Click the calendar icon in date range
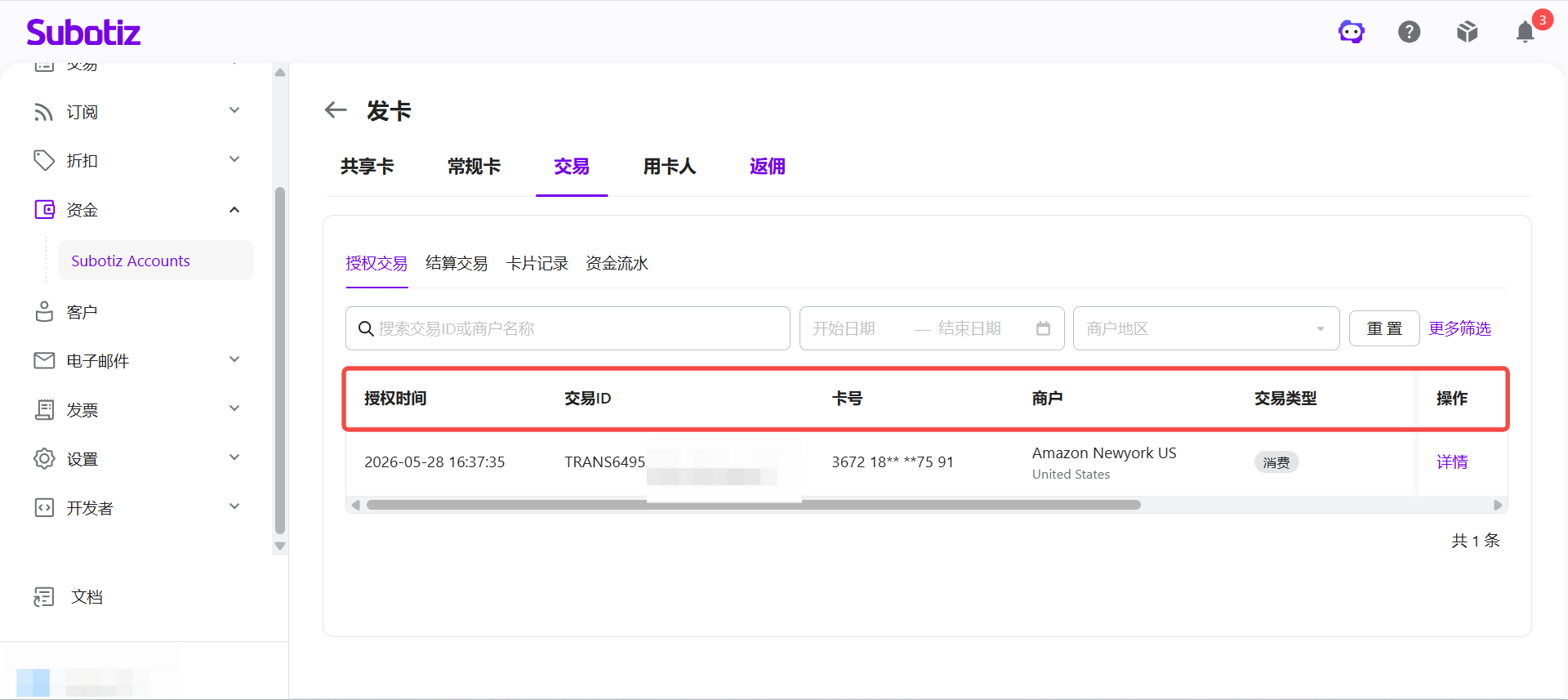 point(1043,328)
